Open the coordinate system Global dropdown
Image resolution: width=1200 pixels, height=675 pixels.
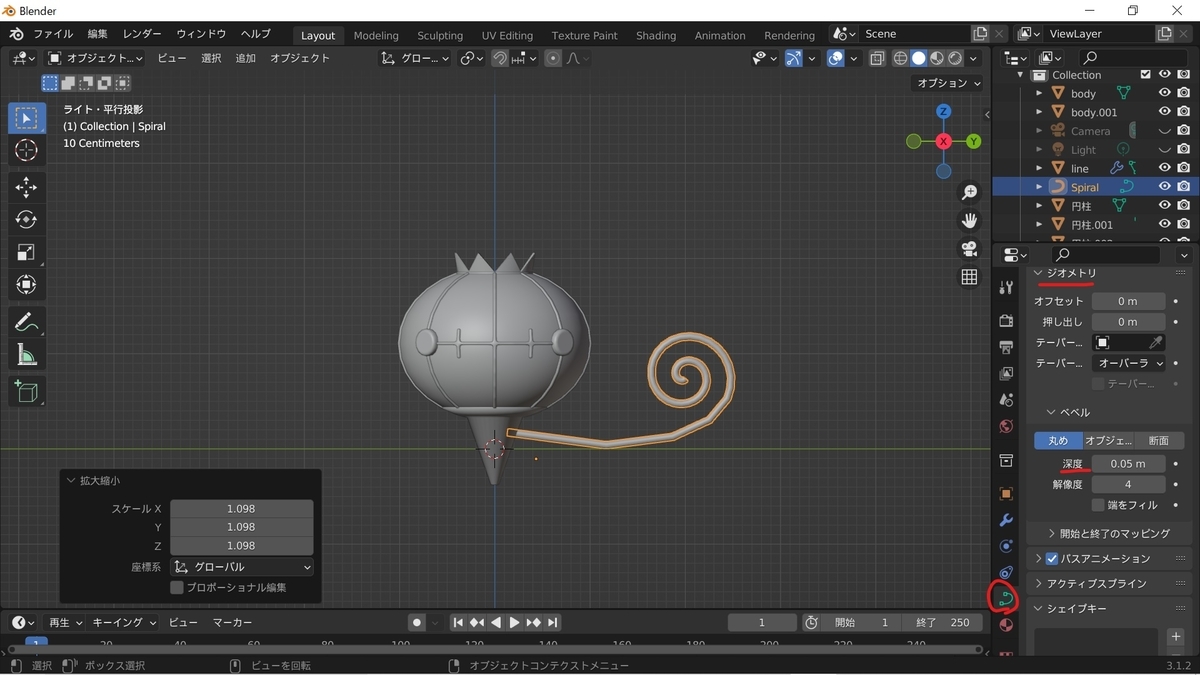coord(241,567)
